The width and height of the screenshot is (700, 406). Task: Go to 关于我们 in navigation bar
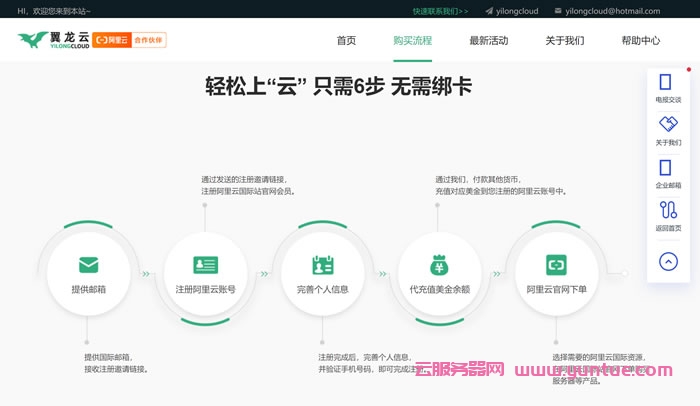(565, 41)
